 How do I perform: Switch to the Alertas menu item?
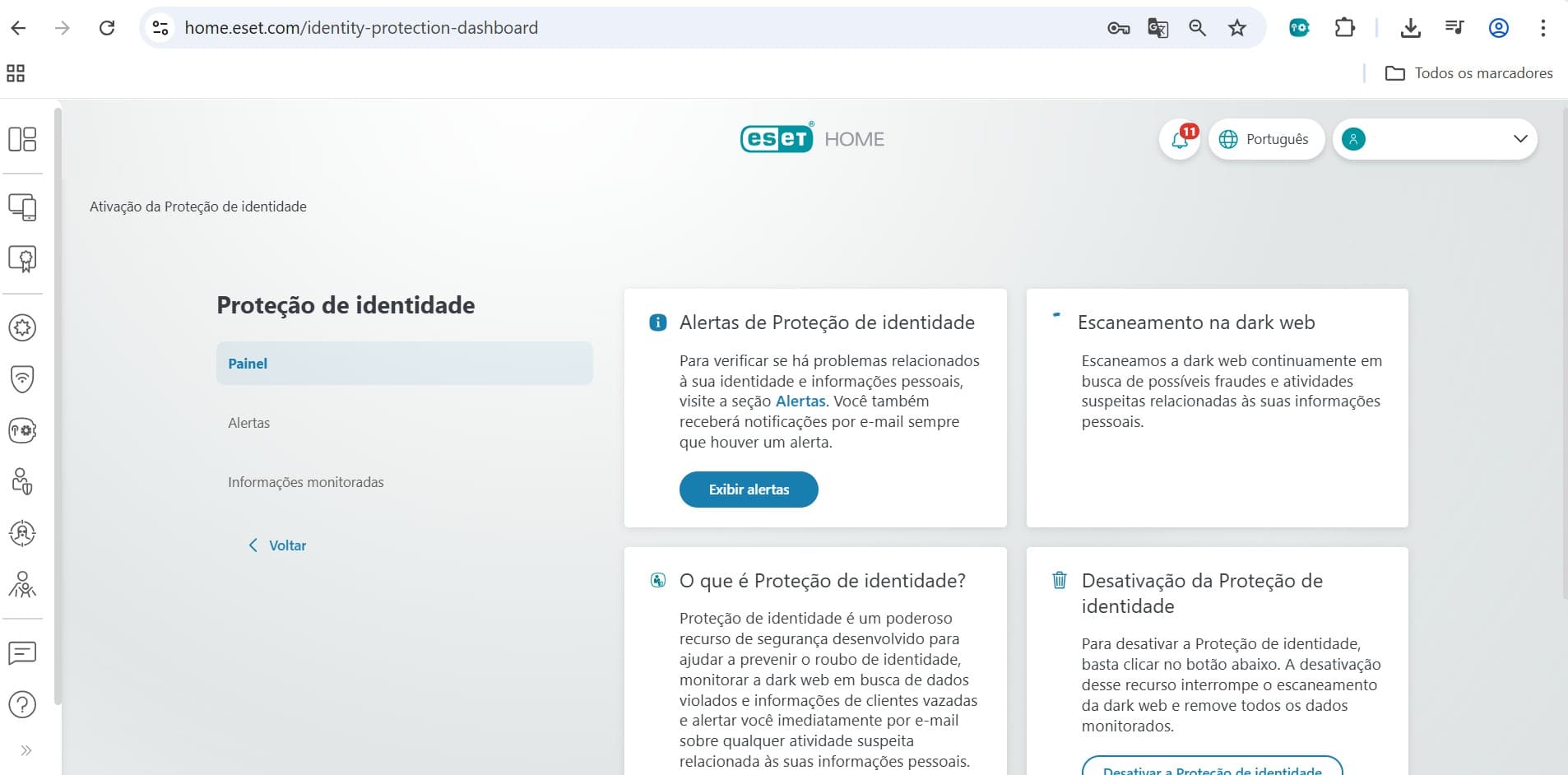tap(249, 423)
